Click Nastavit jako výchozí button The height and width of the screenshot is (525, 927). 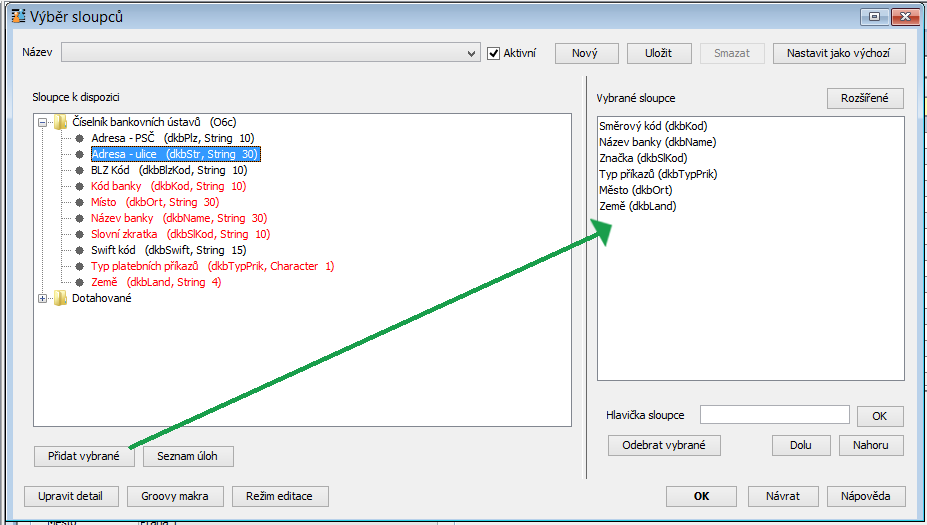(838, 53)
